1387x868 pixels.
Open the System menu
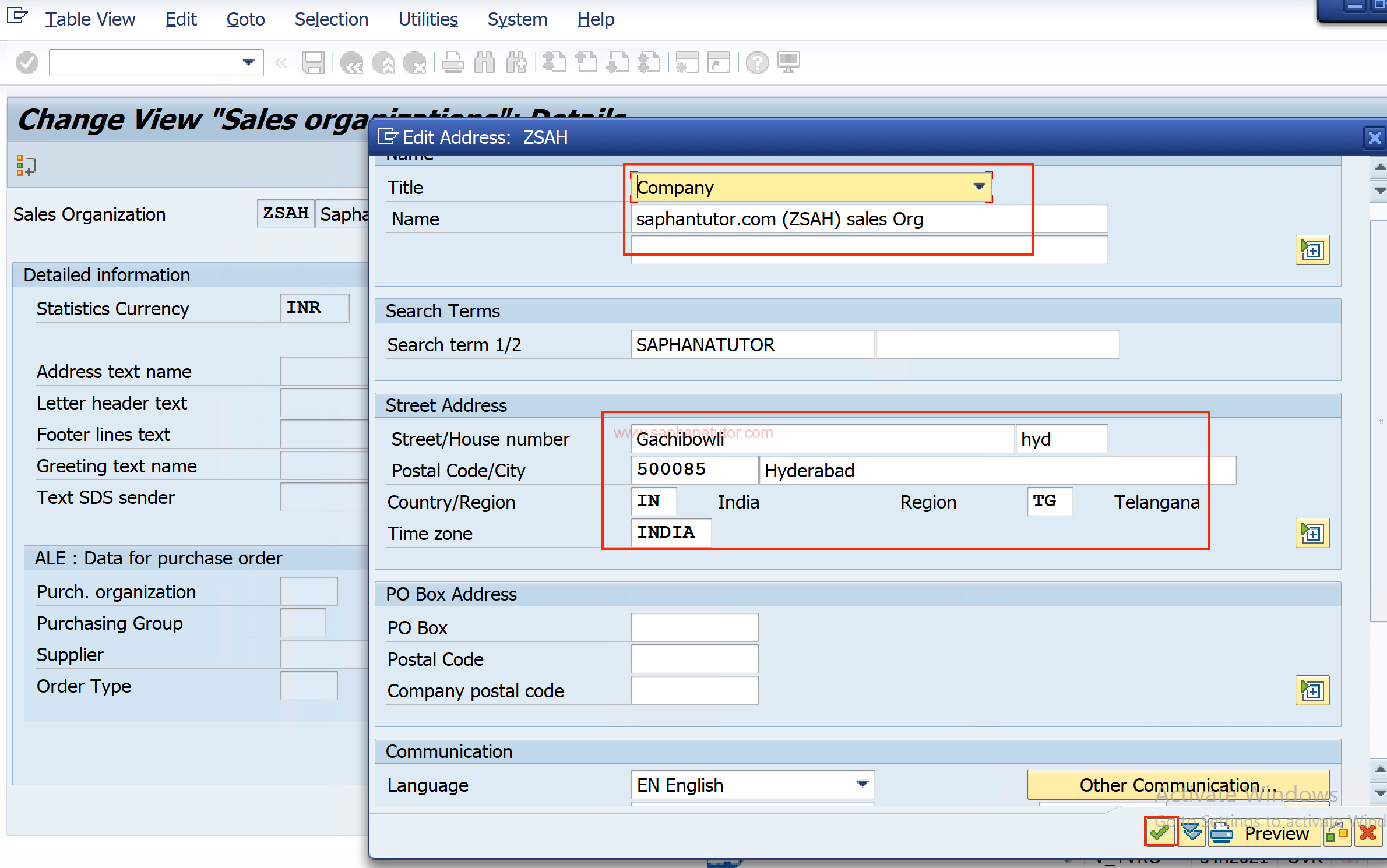(517, 19)
